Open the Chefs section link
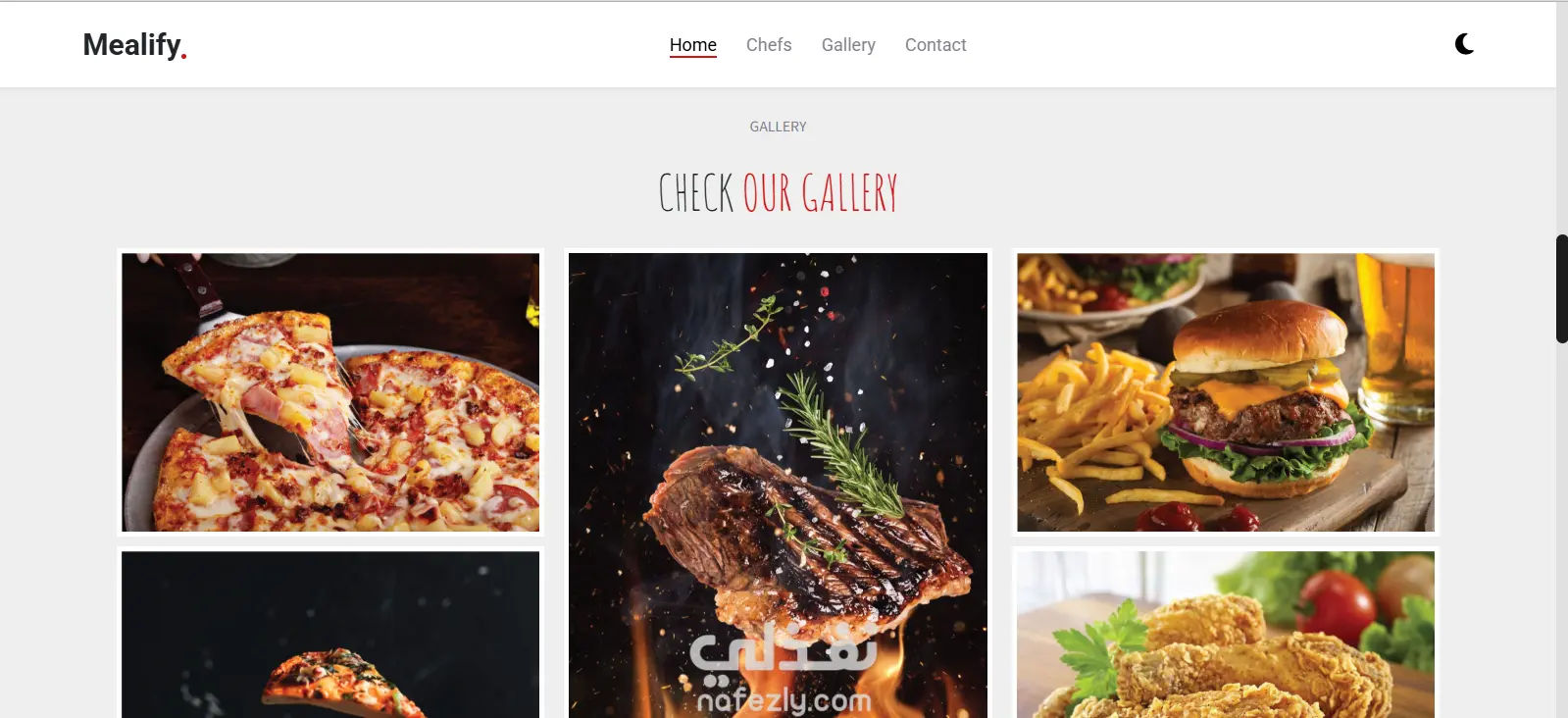Screen dimensions: 1568x718 [x=769, y=45]
